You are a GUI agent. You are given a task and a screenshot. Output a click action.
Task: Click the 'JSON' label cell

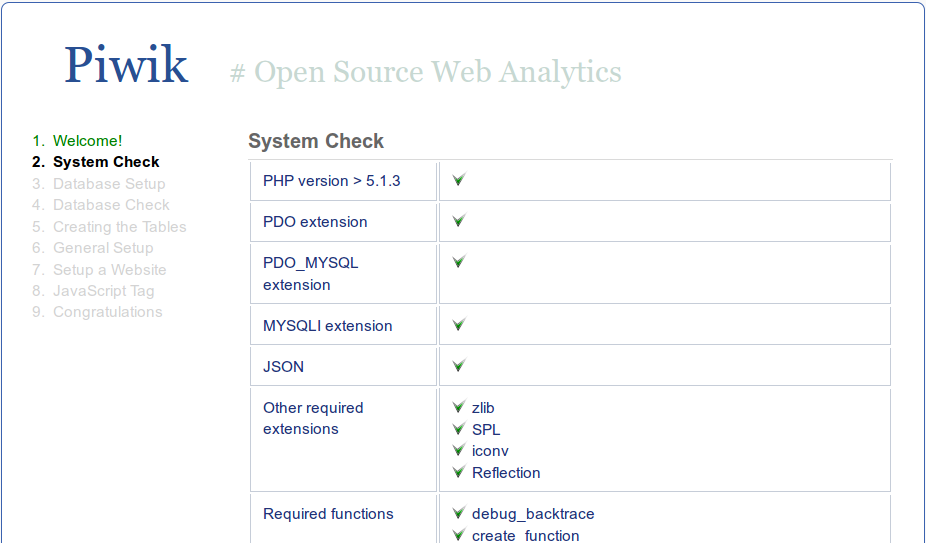[x=343, y=367]
